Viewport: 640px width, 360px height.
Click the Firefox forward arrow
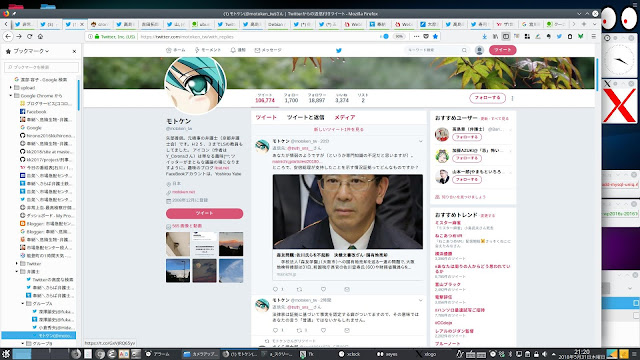click(19, 36)
